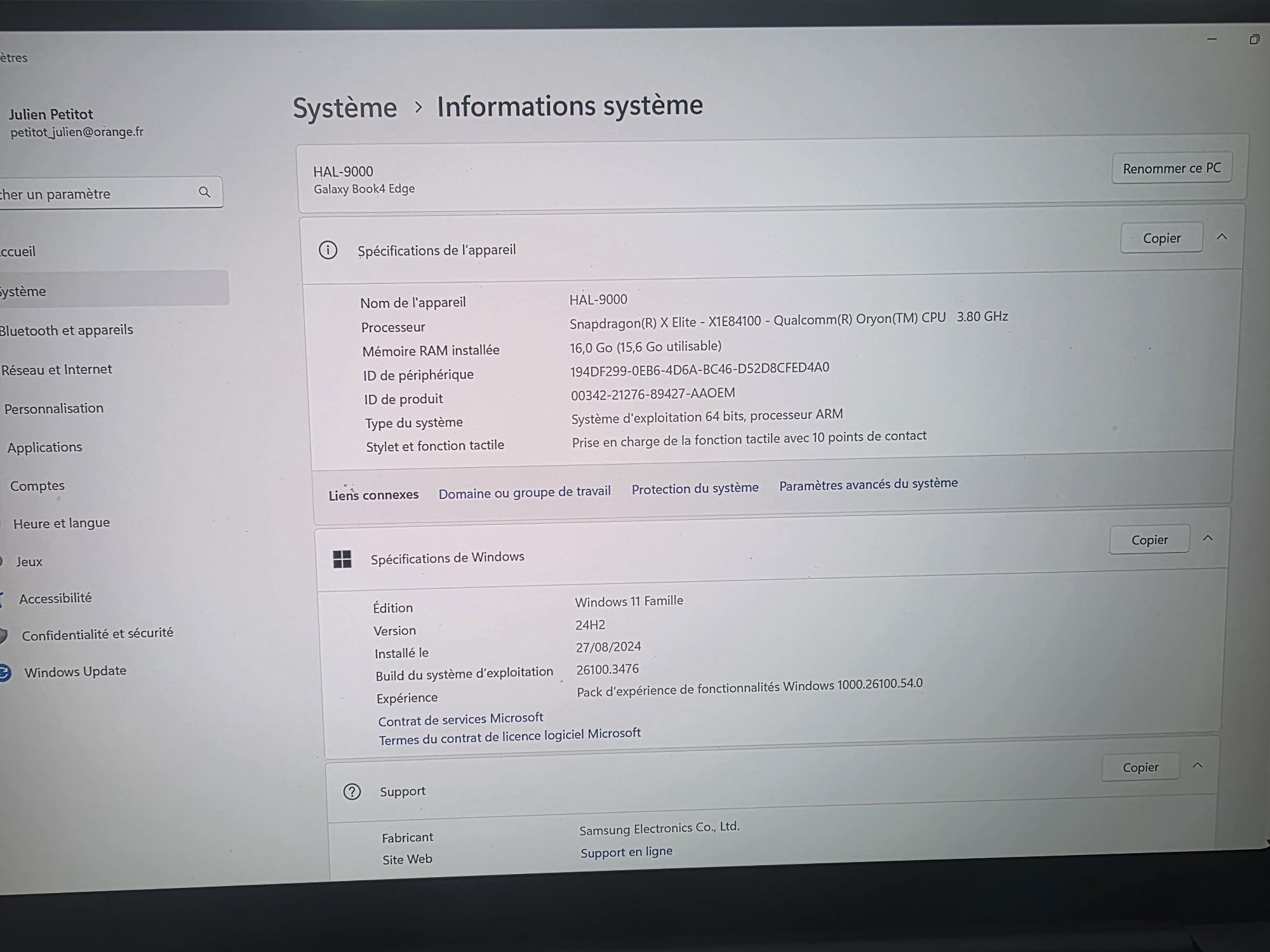Copy the Windows specifications
The height and width of the screenshot is (952, 1270).
[1149, 539]
